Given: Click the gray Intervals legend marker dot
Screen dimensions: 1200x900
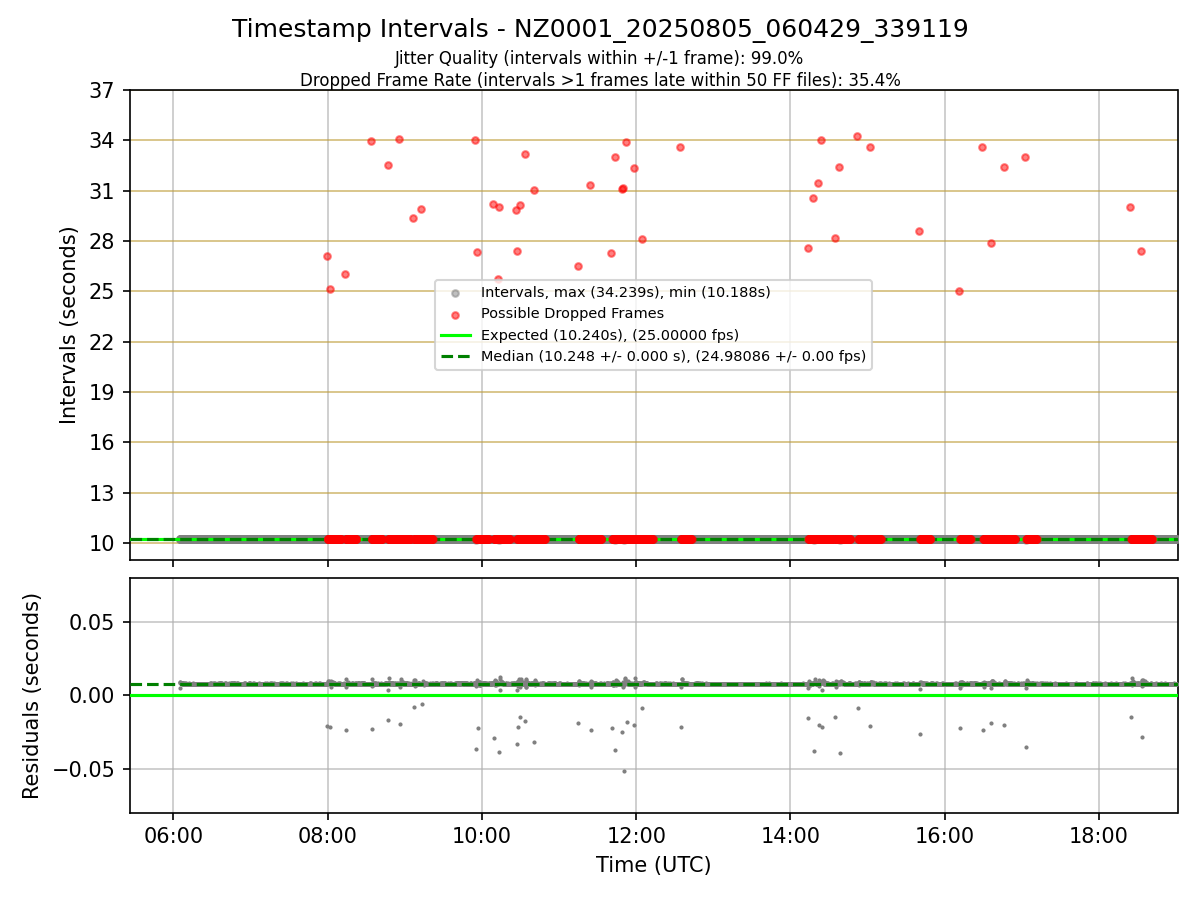Looking at the screenshot, I should pyautogui.click(x=455, y=293).
